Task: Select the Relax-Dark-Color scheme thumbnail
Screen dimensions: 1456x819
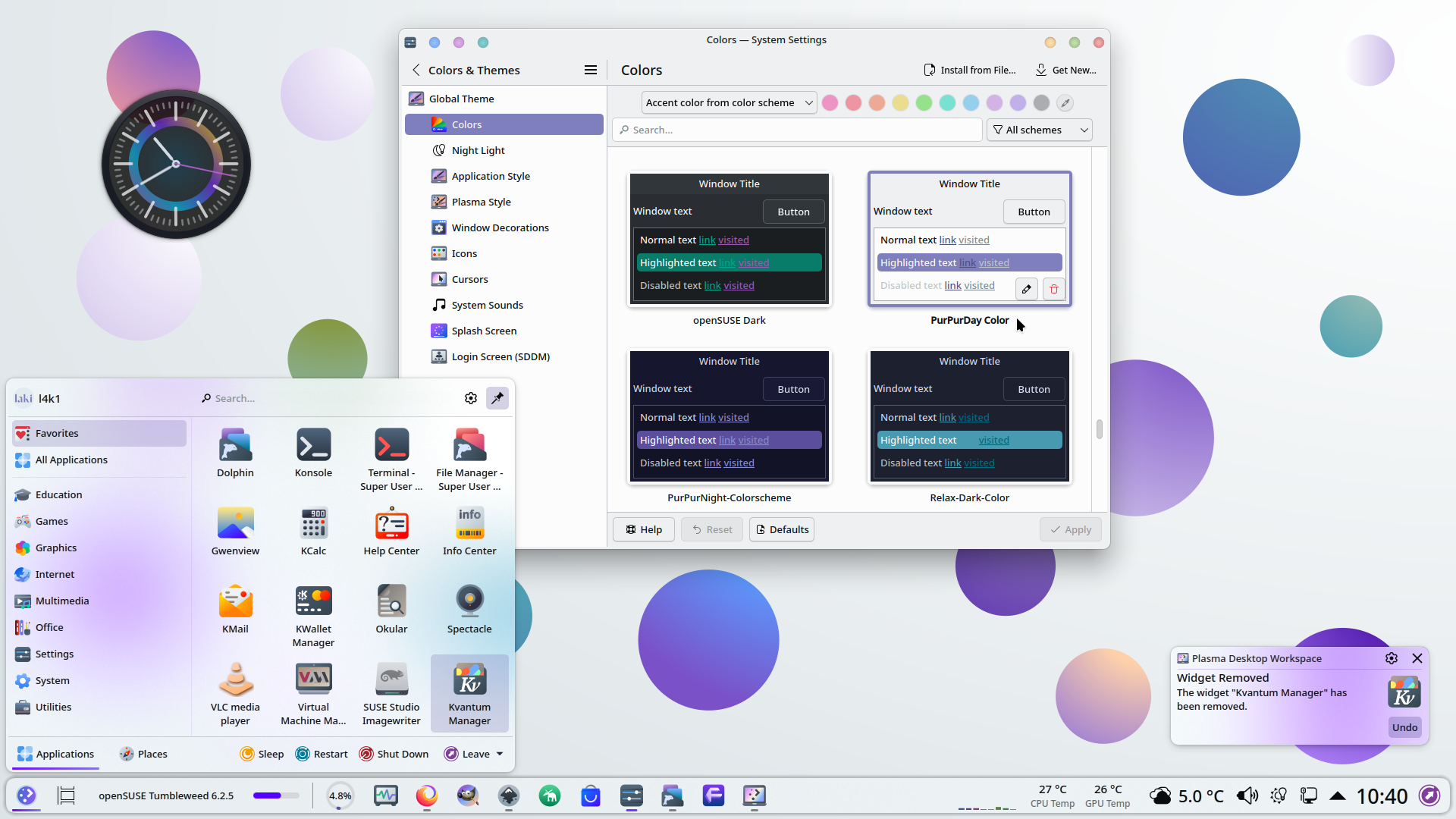Action: [969, 416]
